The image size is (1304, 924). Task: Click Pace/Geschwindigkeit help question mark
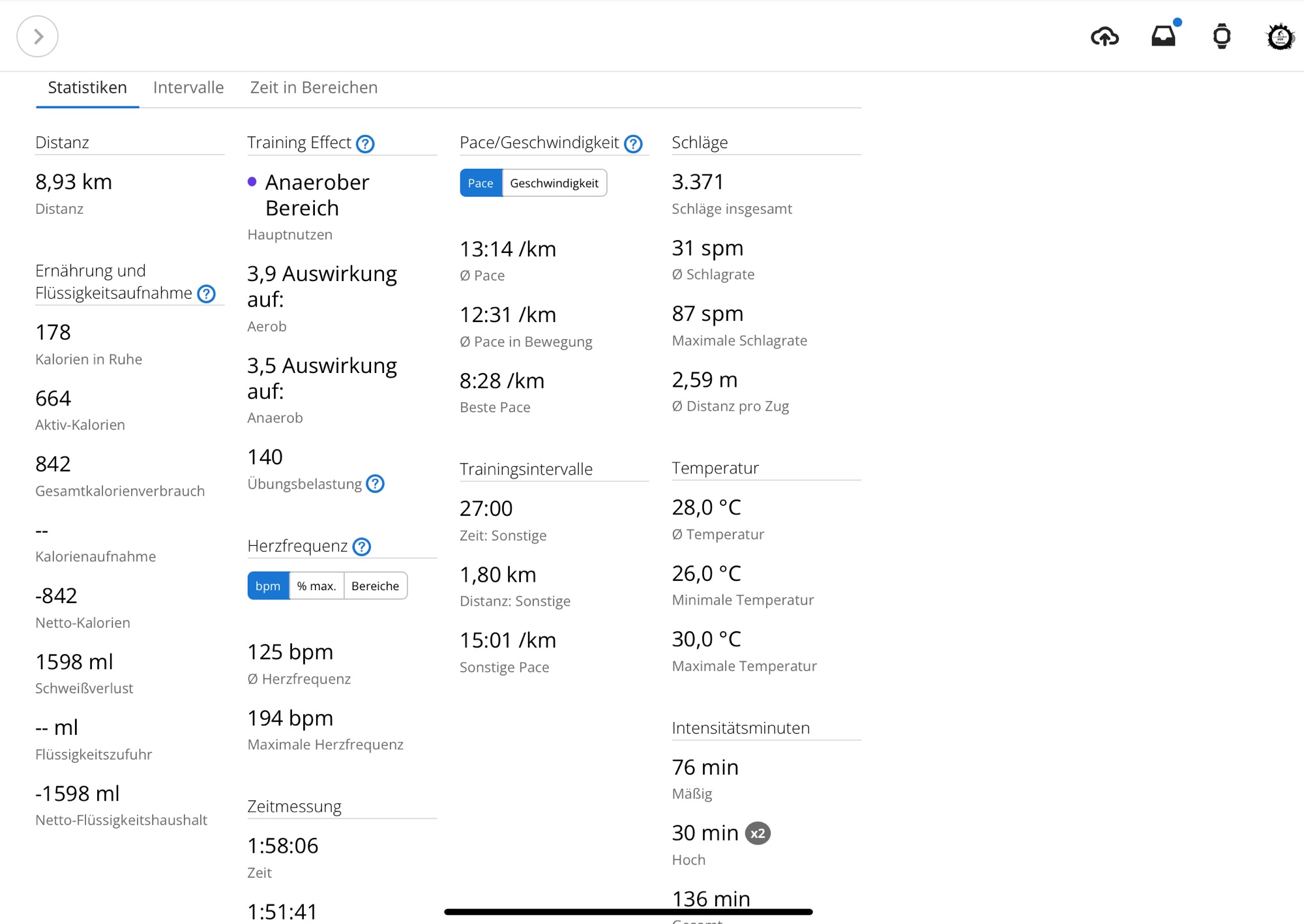coord(633,143)
